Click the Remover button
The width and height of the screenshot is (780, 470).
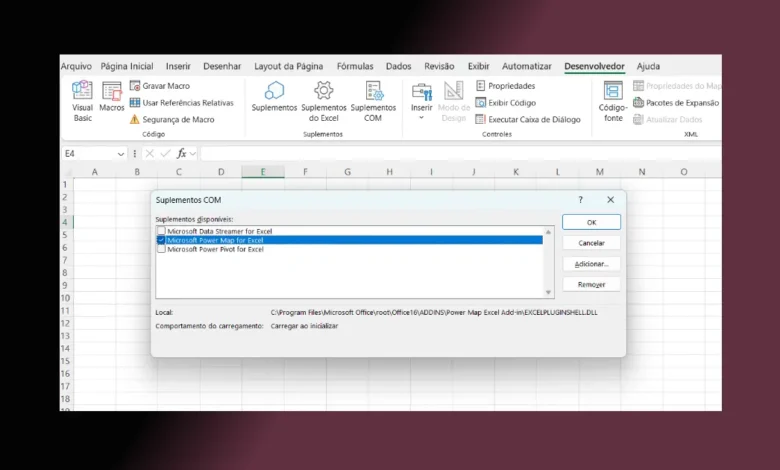(x=591, y=284)
